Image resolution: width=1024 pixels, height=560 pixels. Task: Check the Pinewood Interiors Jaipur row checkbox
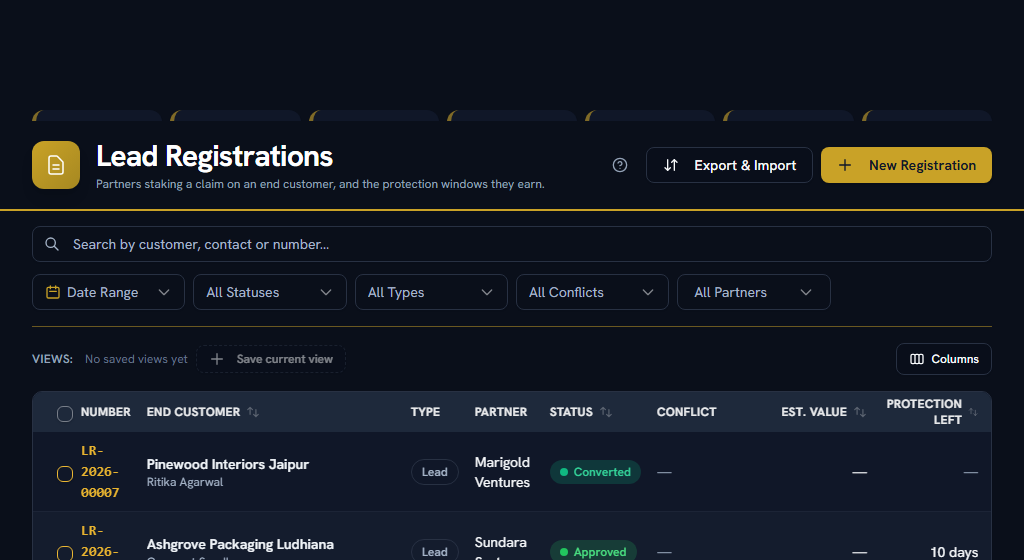tap(65, 474)
